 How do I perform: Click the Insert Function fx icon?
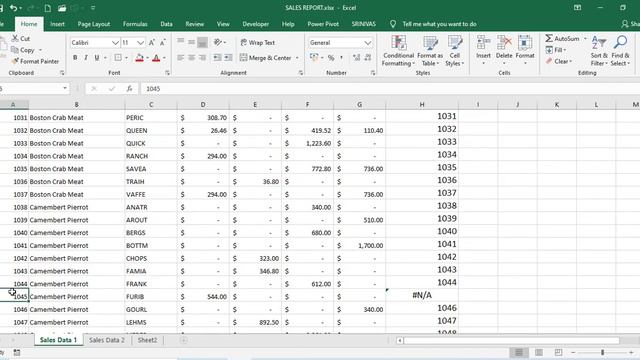[x=129, y=89]
